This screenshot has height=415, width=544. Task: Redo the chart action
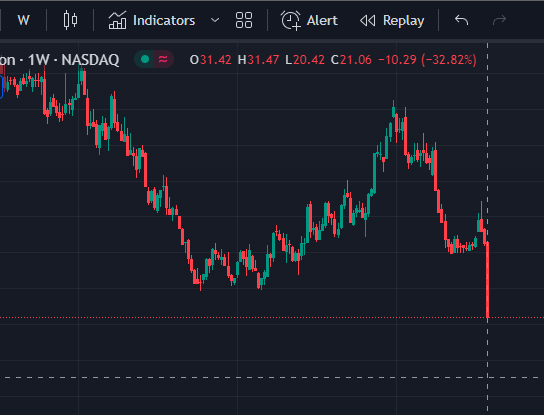[499, 20]
